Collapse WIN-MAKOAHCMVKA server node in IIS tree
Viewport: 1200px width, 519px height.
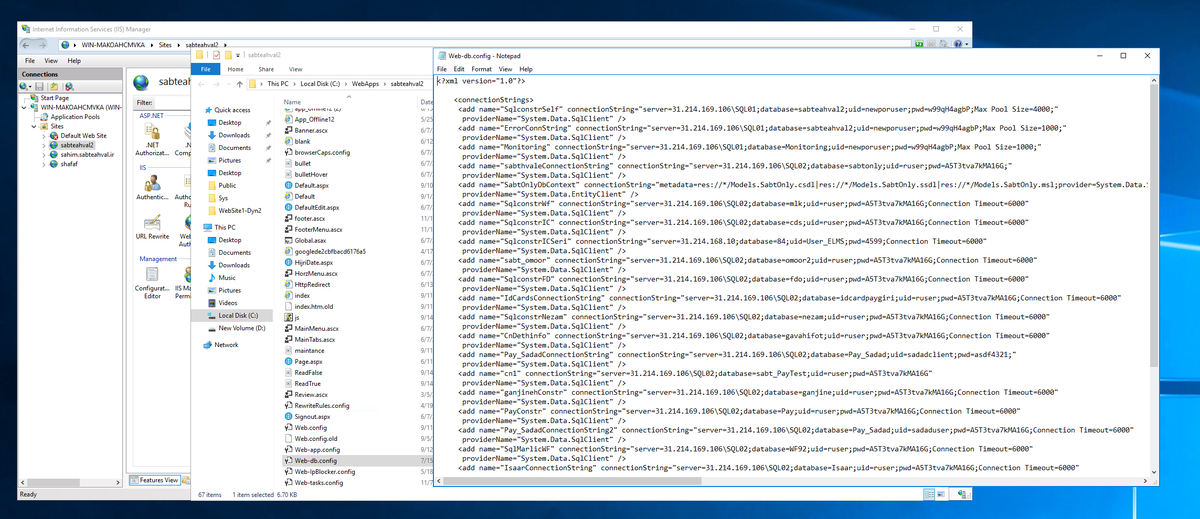(x=25, y=107)
